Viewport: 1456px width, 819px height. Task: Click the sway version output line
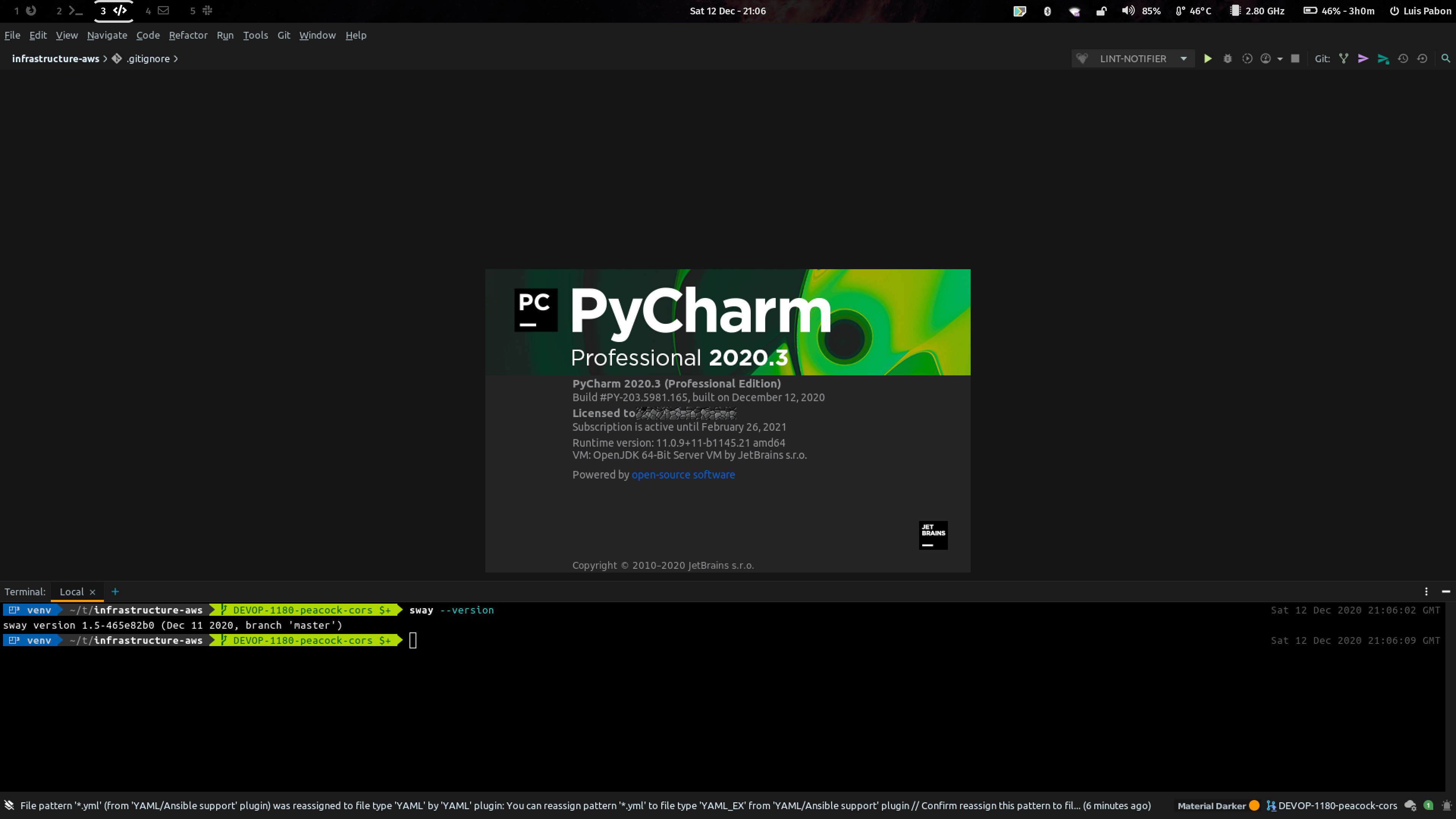coord(173,625)
